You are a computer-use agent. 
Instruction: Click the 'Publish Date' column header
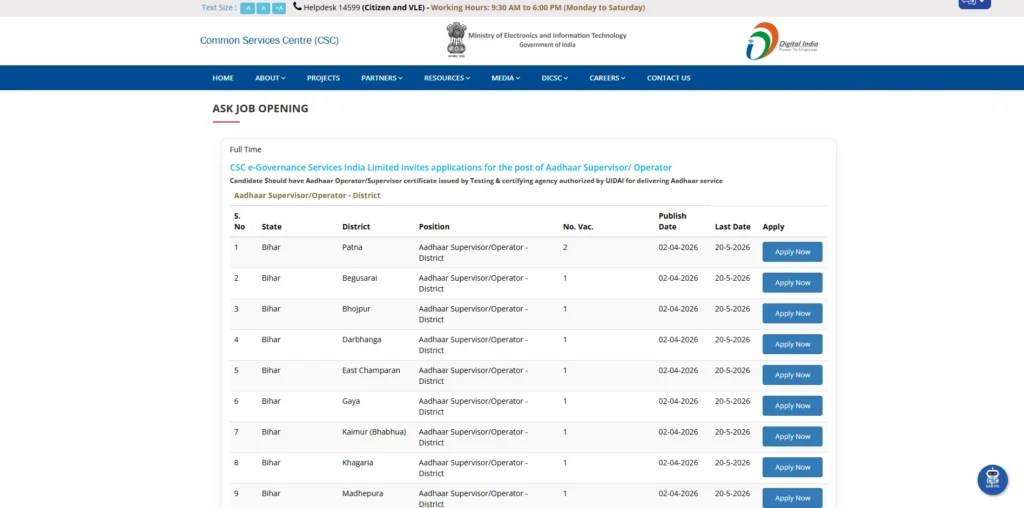click(x=672, y=221)
